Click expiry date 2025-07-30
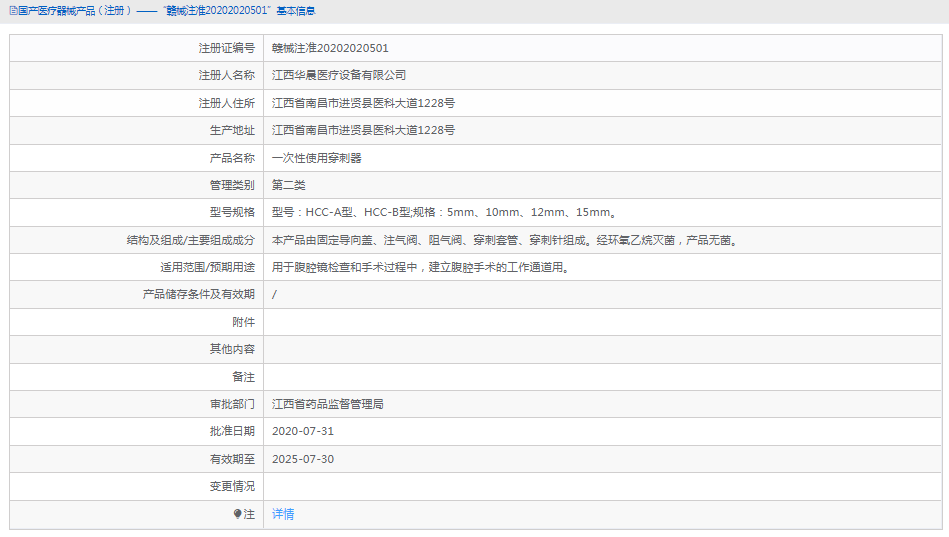The image size is (949, 537). tap(303, 459)
